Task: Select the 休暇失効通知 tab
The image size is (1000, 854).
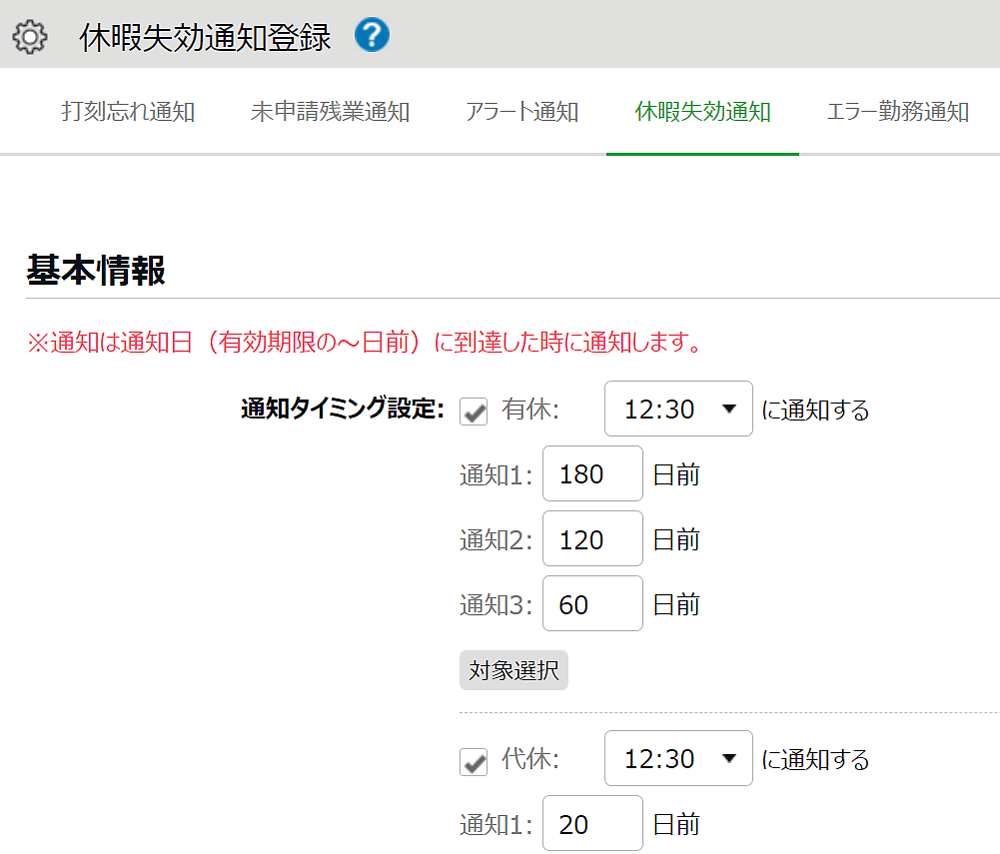Action: (x=703, y=112)
